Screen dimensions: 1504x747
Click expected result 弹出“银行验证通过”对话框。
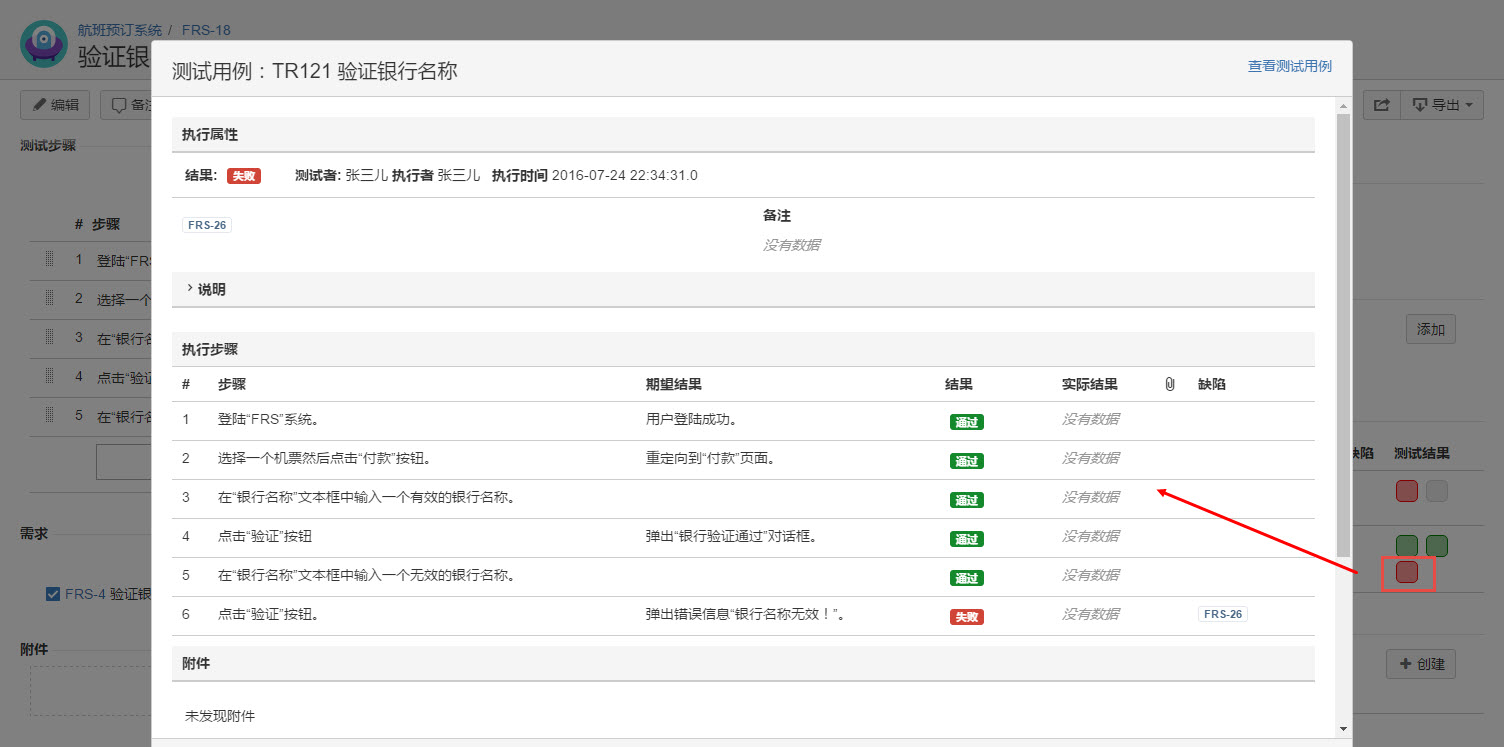(x=733, y=537)
